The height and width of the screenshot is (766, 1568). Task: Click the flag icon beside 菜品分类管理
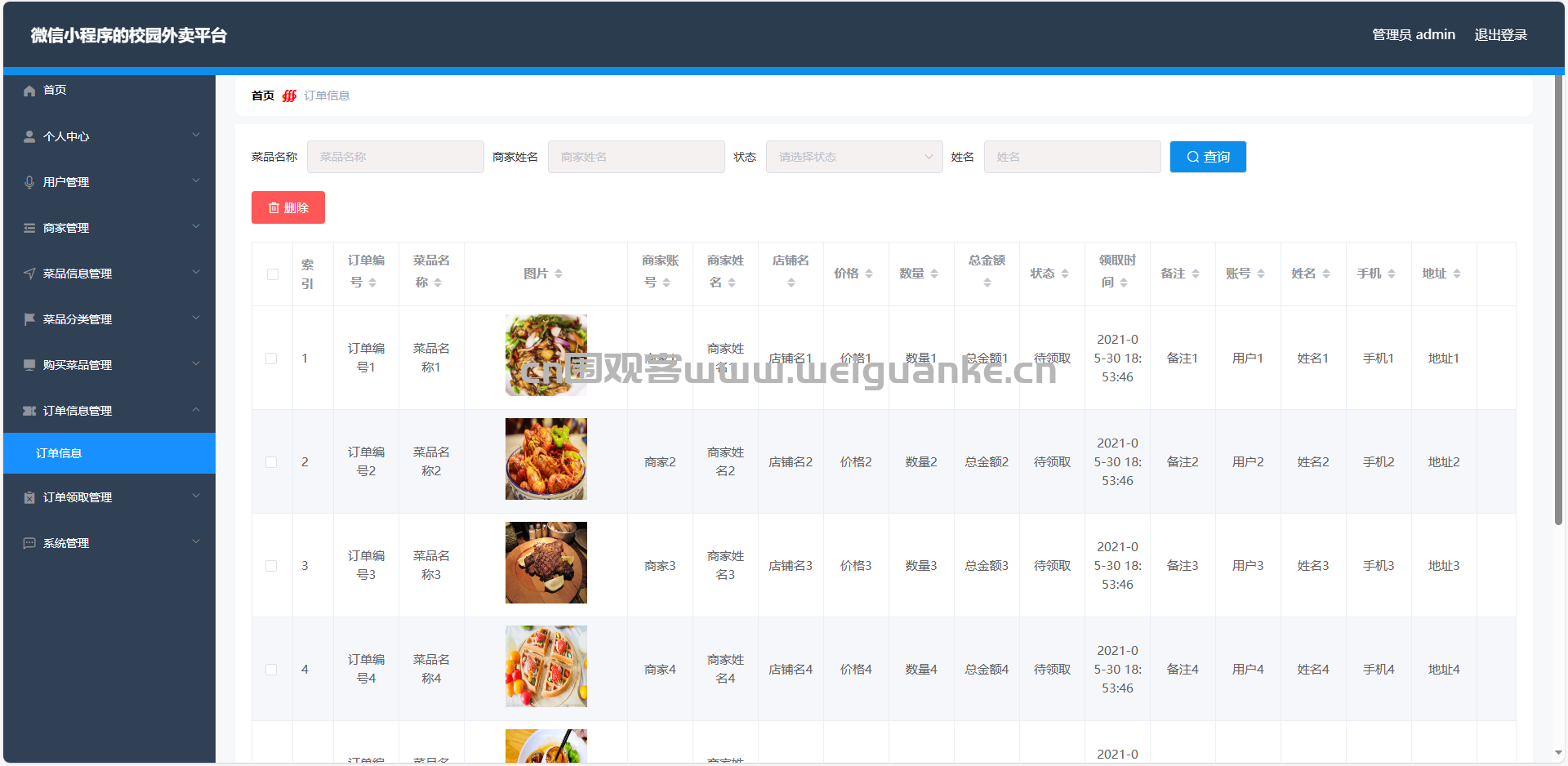click(29, 319)
